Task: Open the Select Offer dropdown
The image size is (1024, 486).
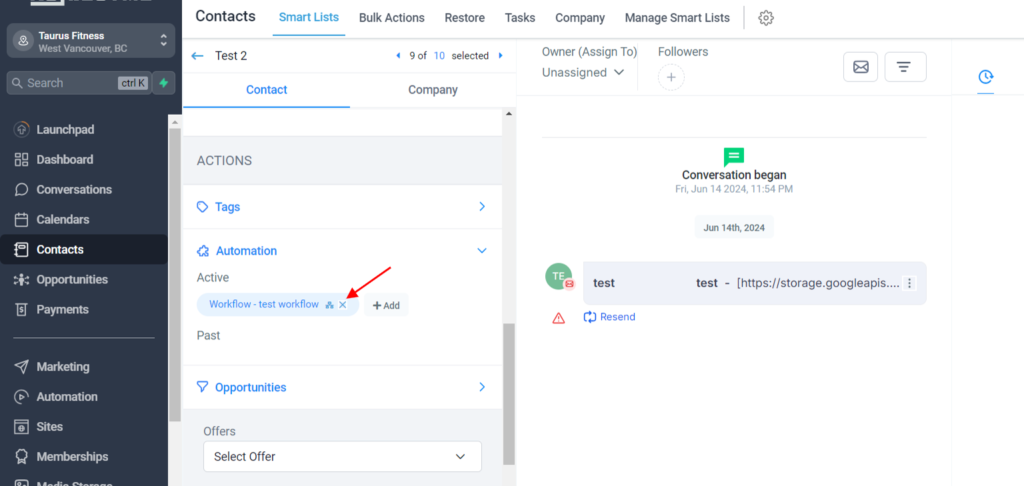Action: (342, 456)
